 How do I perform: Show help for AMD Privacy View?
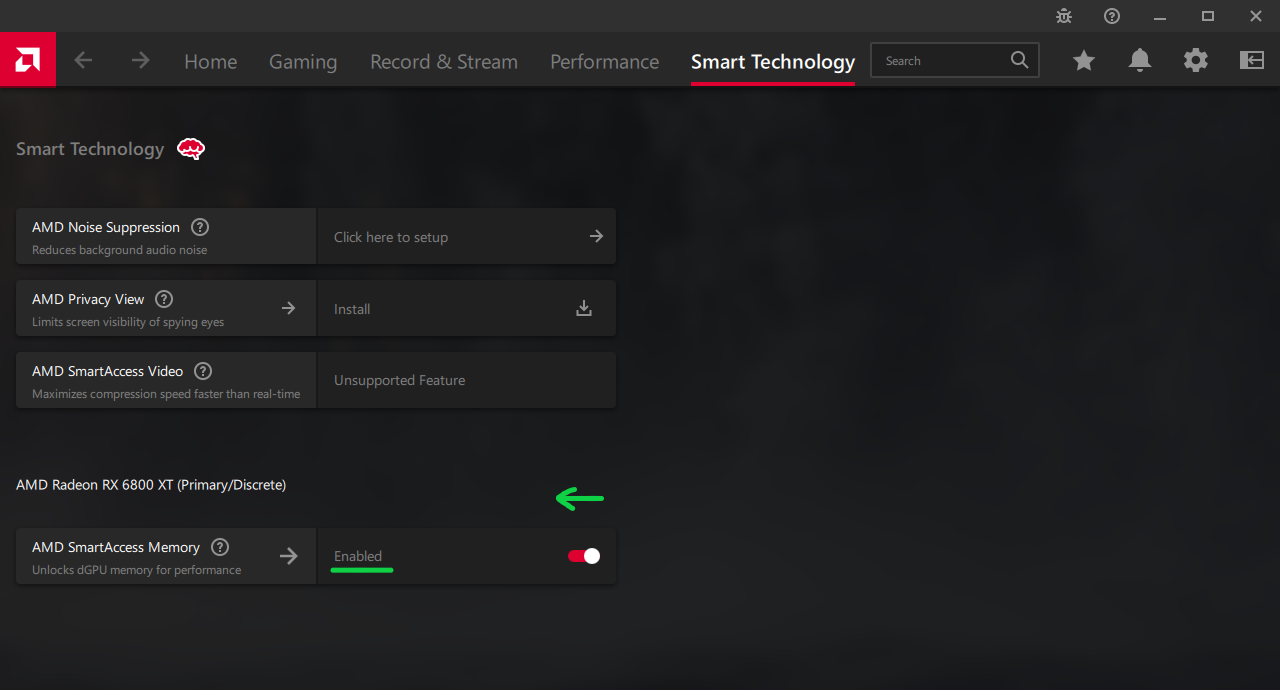164,299
